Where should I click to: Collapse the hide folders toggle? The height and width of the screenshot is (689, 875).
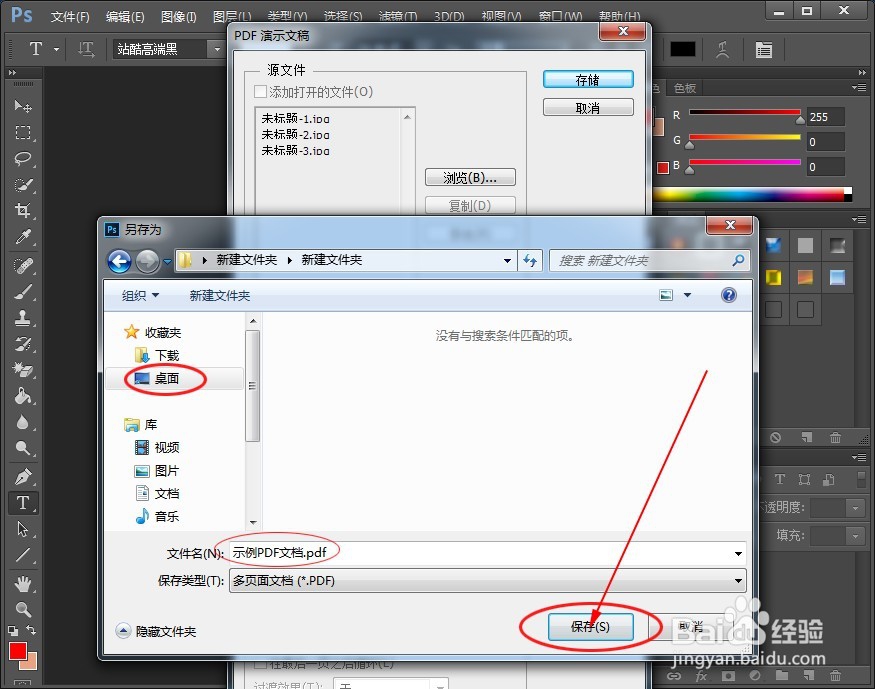123,631
